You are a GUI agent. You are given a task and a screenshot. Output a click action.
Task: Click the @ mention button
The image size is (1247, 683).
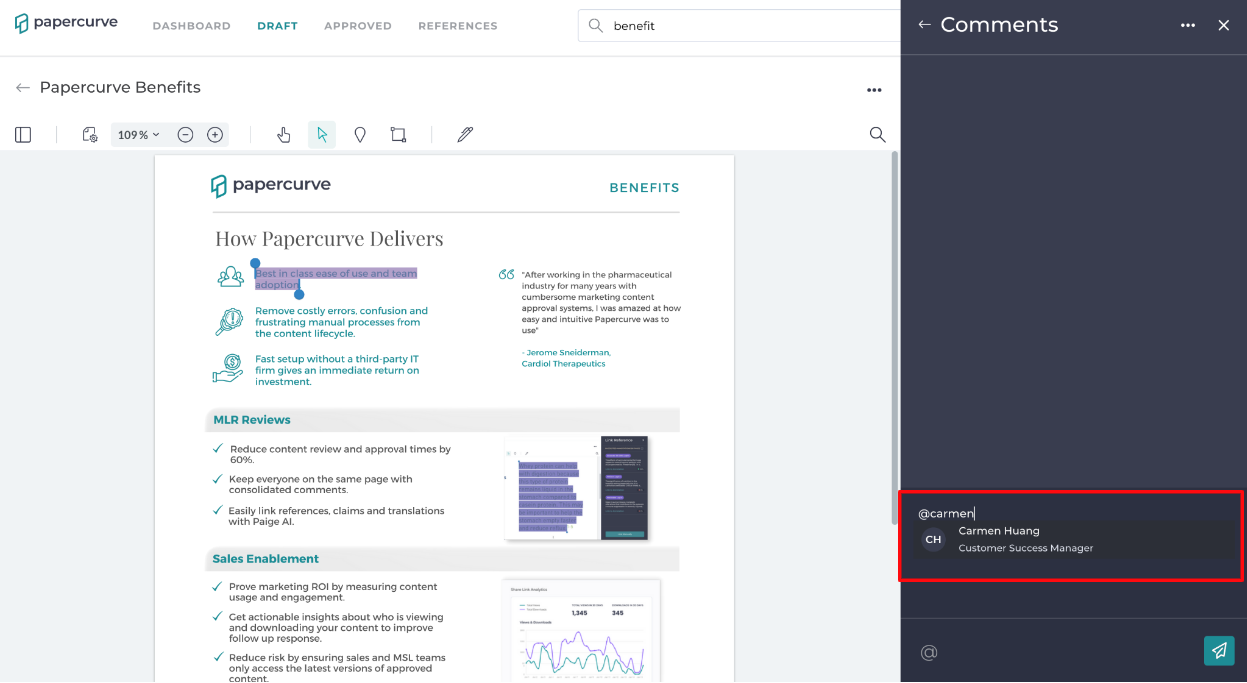(929, 652)
